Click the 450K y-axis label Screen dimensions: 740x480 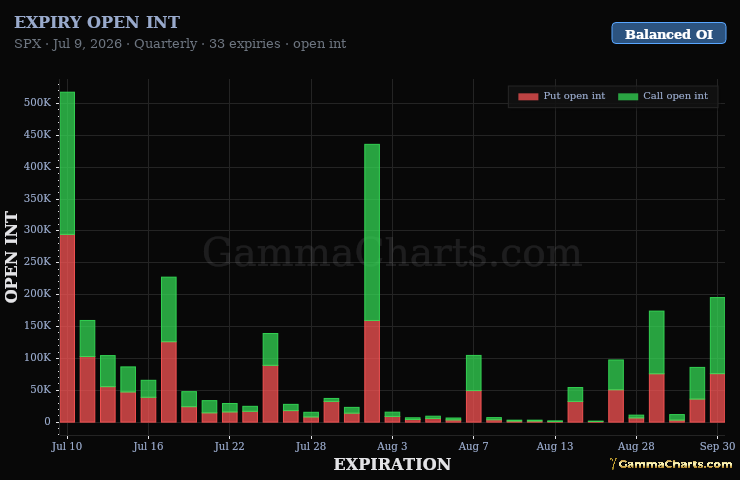(x=37, y=135)
